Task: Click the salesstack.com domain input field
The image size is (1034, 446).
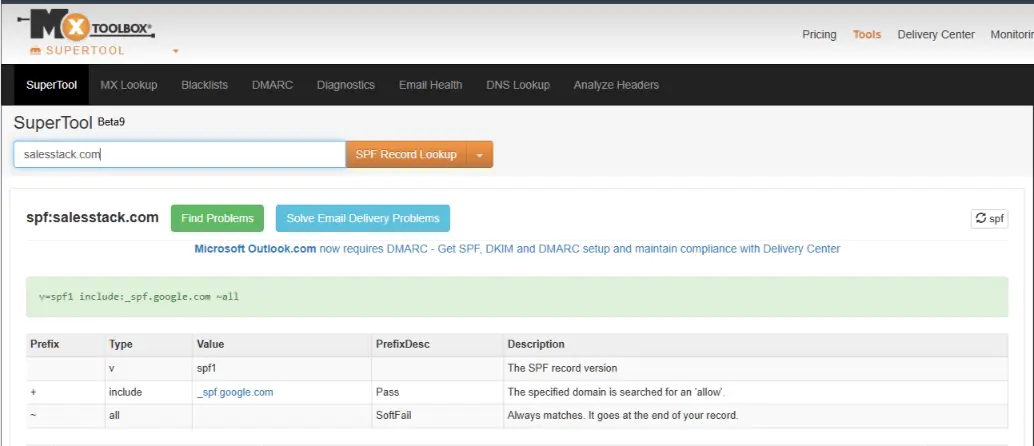Action: click(x=179, y=154)
